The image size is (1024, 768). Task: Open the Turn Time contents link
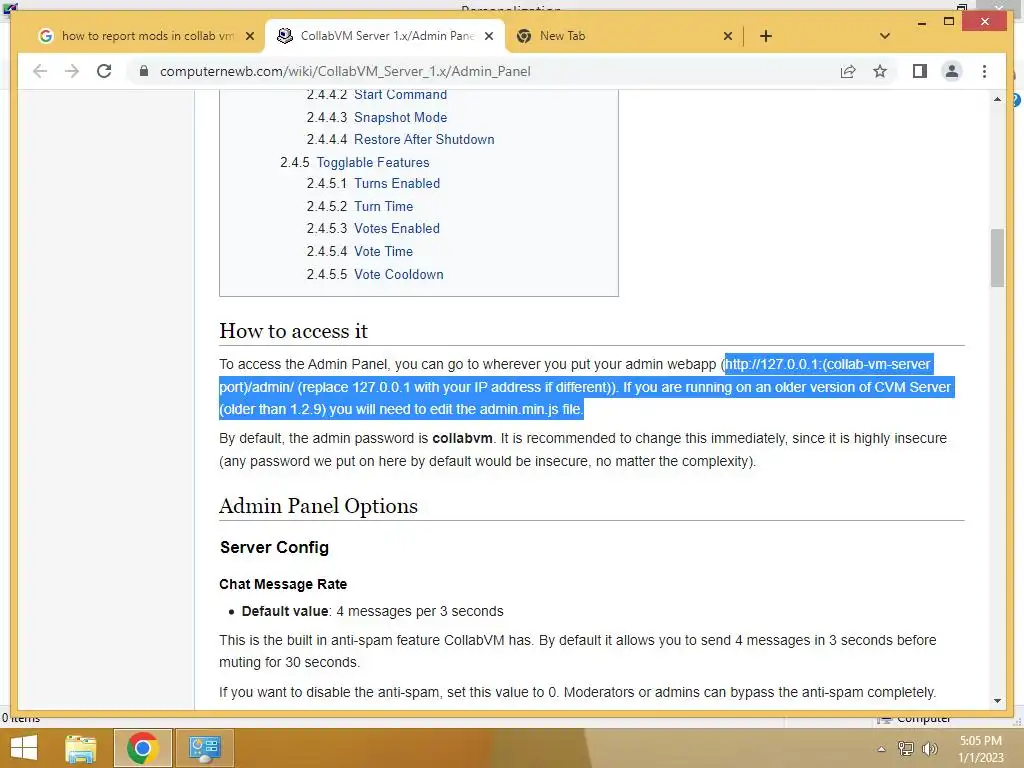tap(383, 206)
